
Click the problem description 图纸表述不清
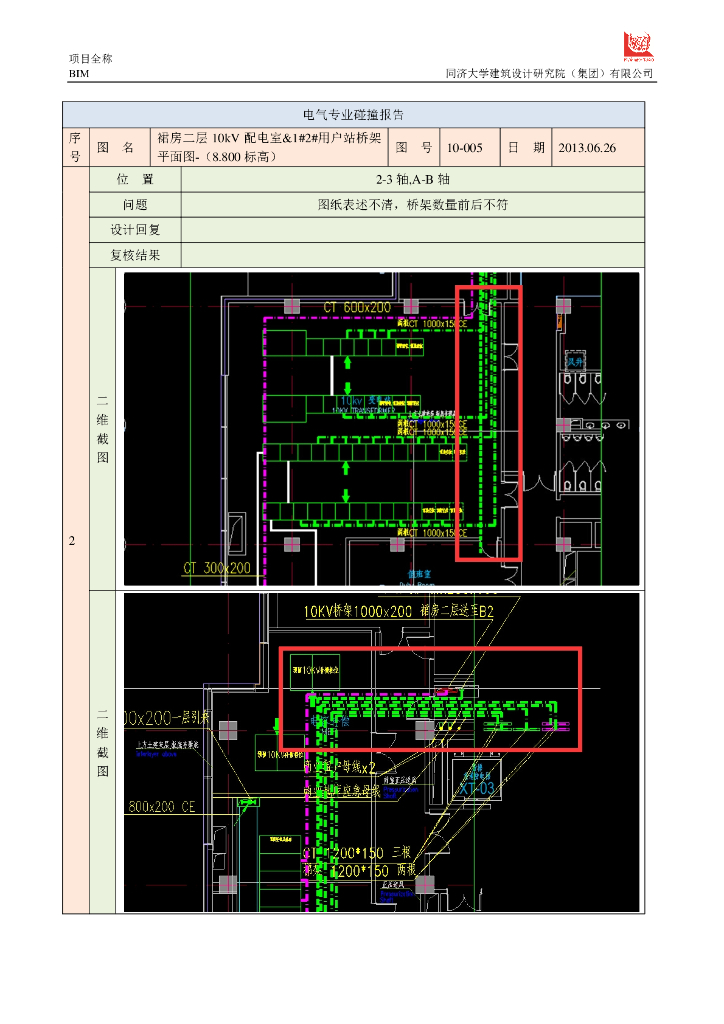click(x=356, y=205)
